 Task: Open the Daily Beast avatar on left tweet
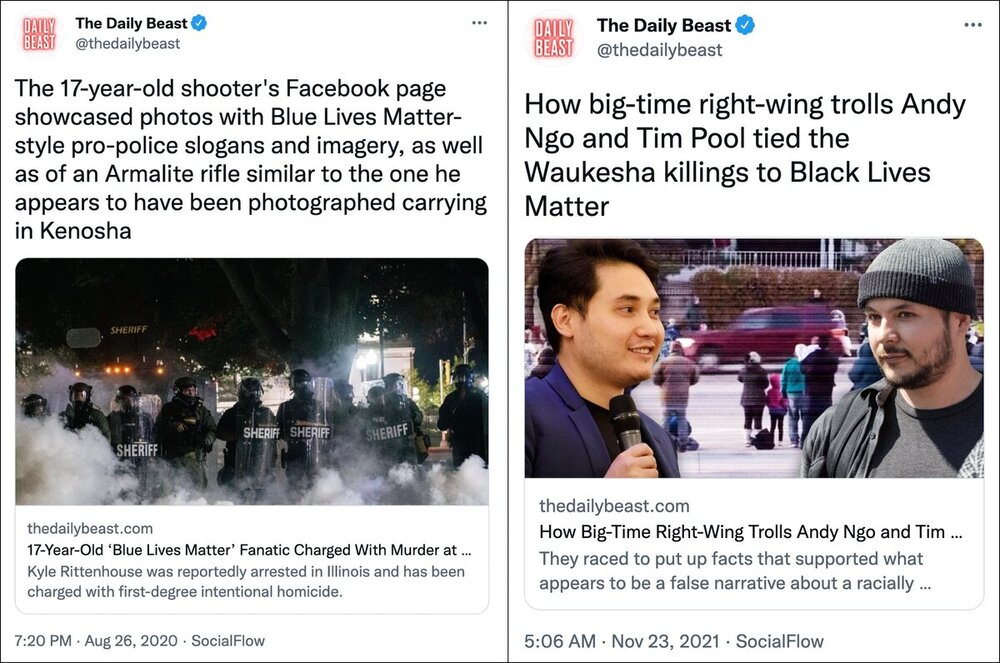tap(39, 34)
